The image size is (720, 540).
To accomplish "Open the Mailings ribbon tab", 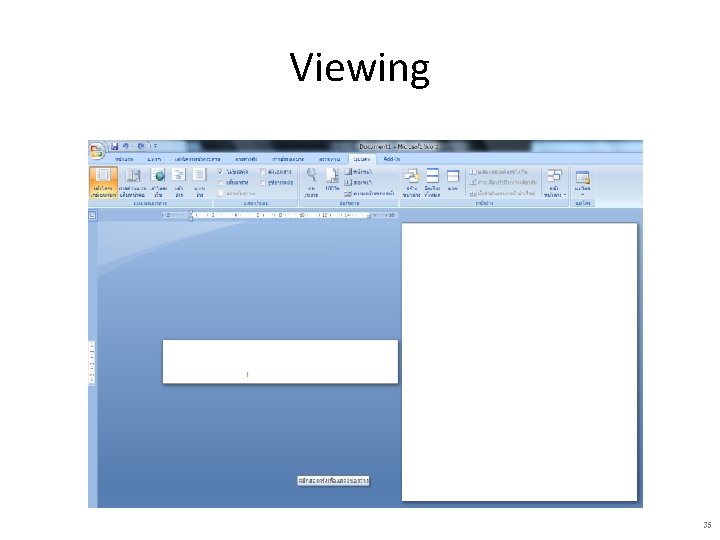I will (x=288, y=159).
